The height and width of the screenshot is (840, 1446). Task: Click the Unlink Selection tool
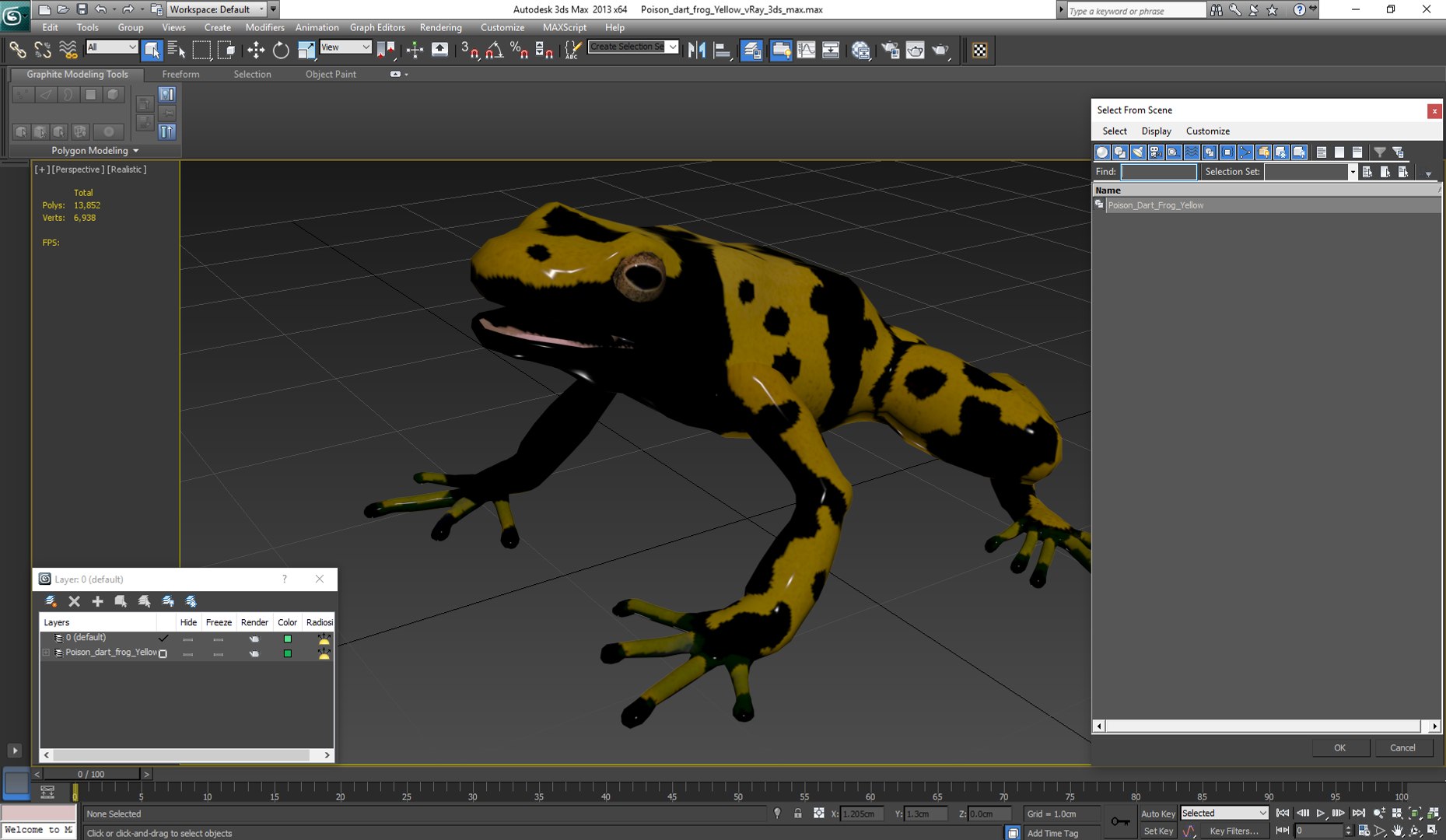(43, 50)
